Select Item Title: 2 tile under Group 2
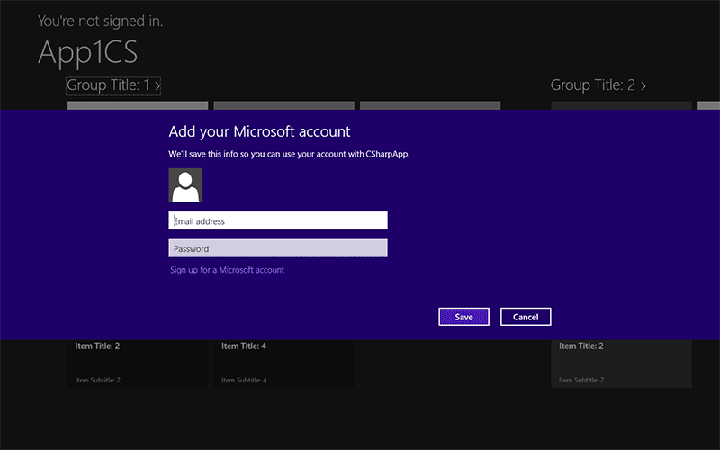 pos(621,363)
